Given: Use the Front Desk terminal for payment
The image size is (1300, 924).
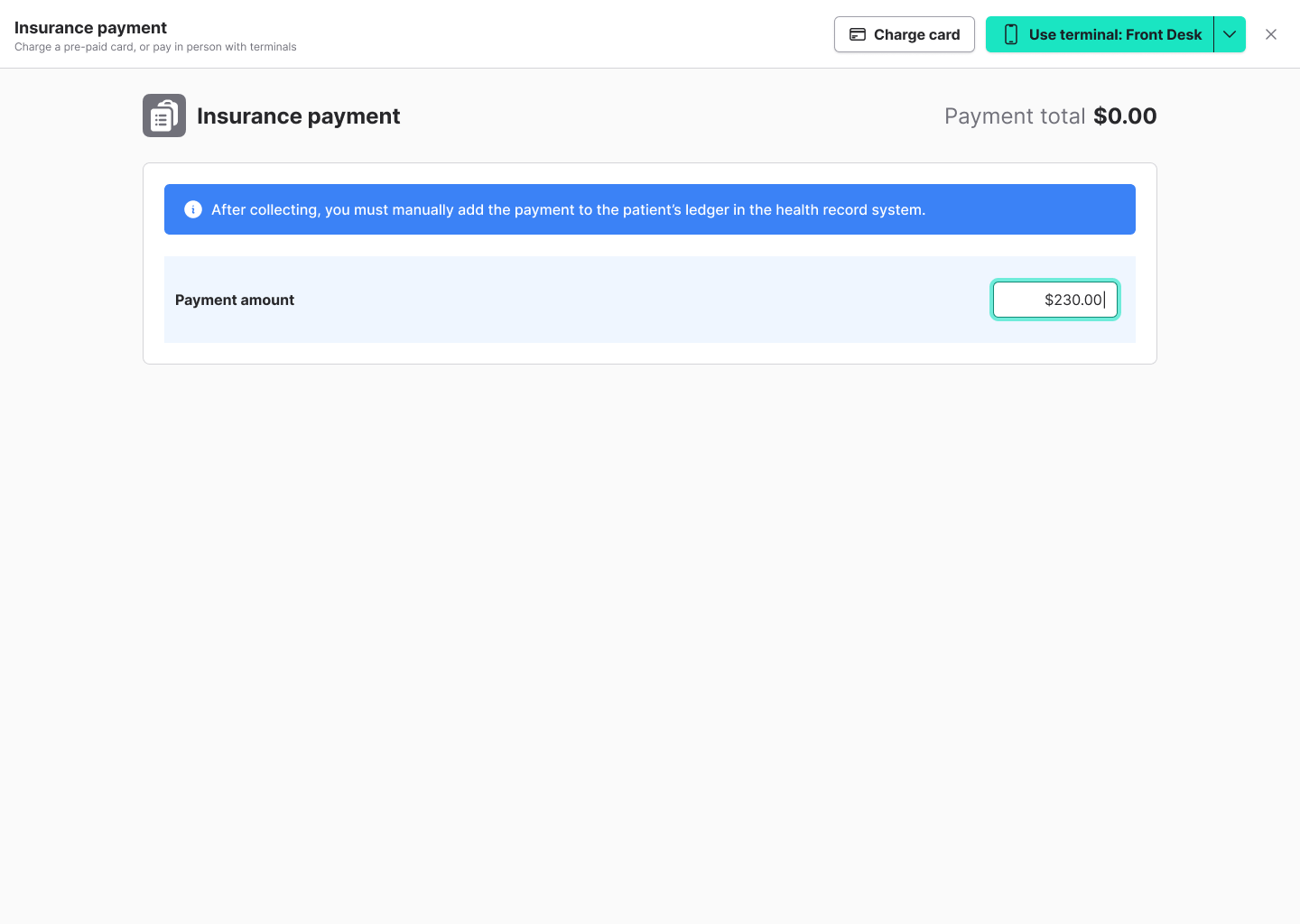Looking at the screenshot, I should pyautogui.click(x=1100, y=34).
